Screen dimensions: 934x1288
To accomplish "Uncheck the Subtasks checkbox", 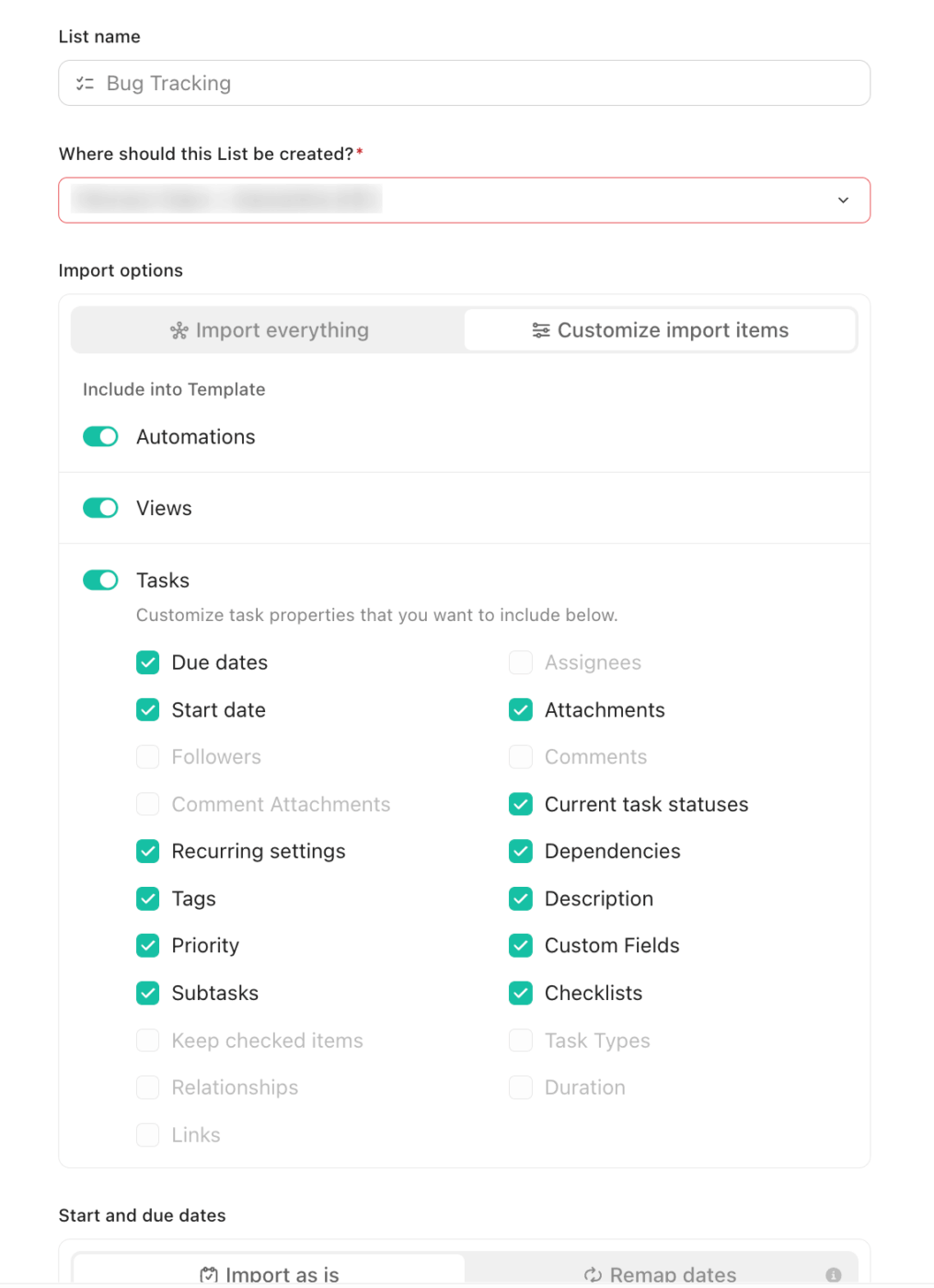I will (147, 993).
